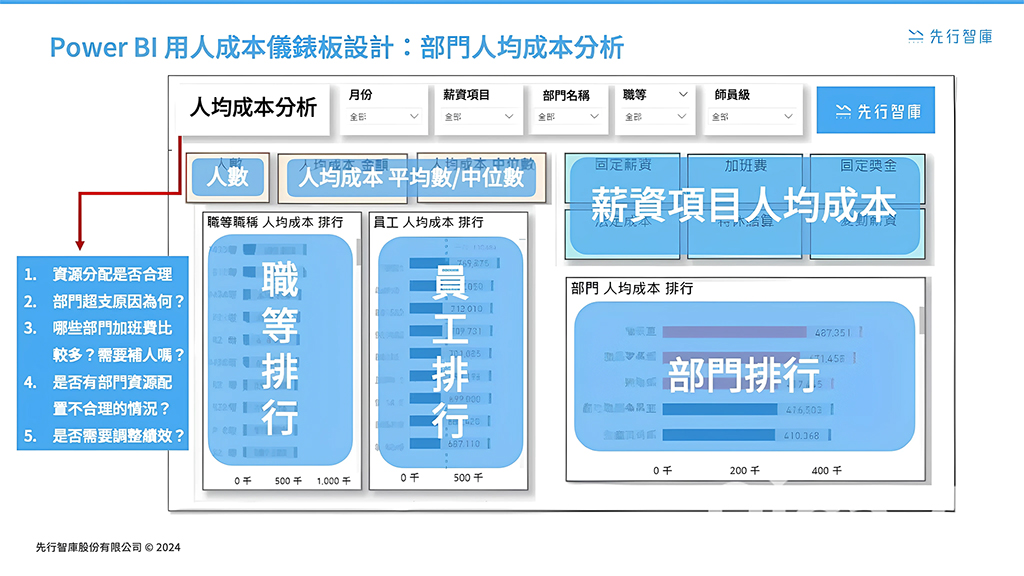Select the department bar labeled 416,503
This screenshot has width=1024, height=576.
(720, 409)
